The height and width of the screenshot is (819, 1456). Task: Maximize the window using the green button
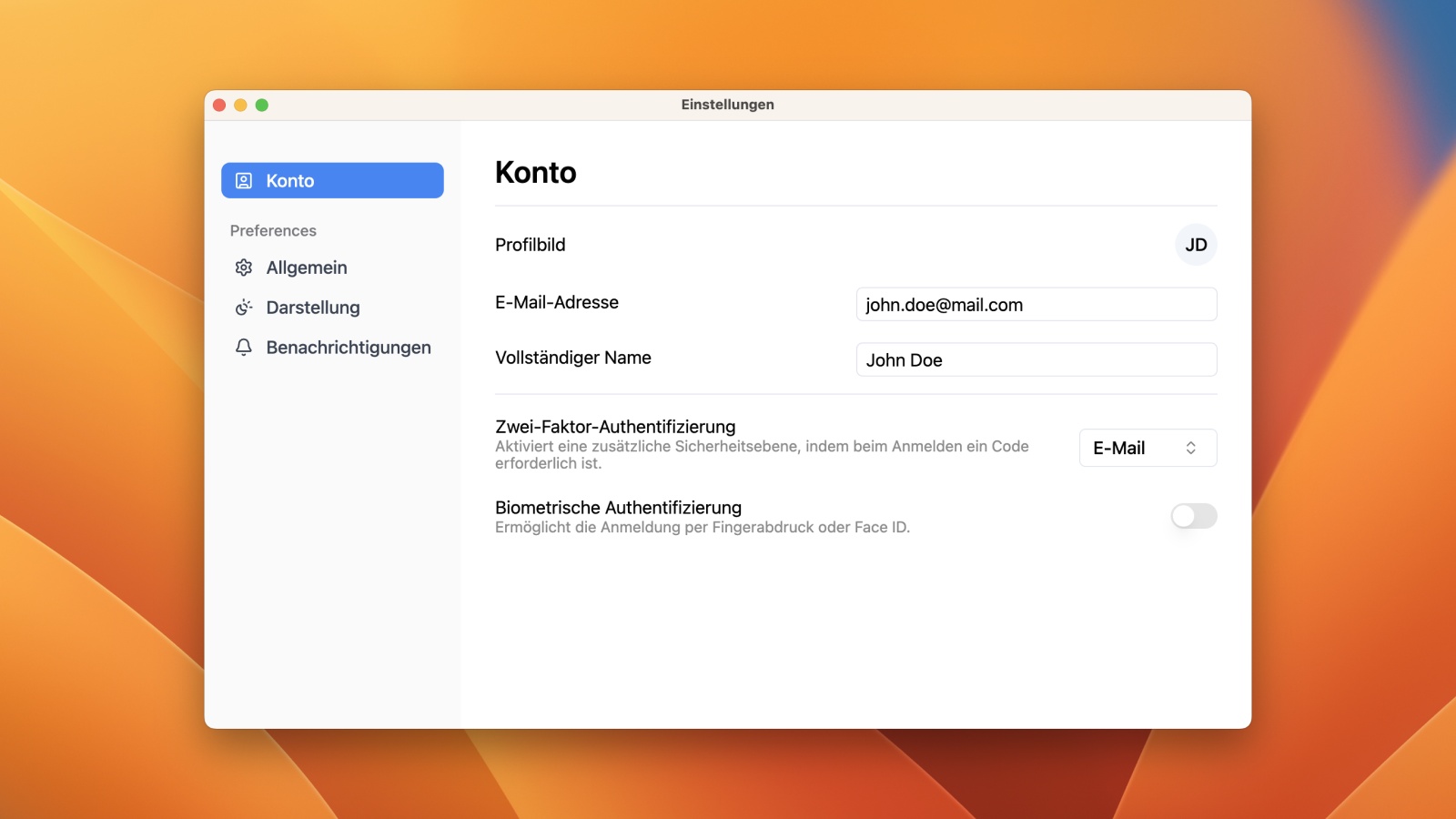pyautogui.click(x=262, y=105)
